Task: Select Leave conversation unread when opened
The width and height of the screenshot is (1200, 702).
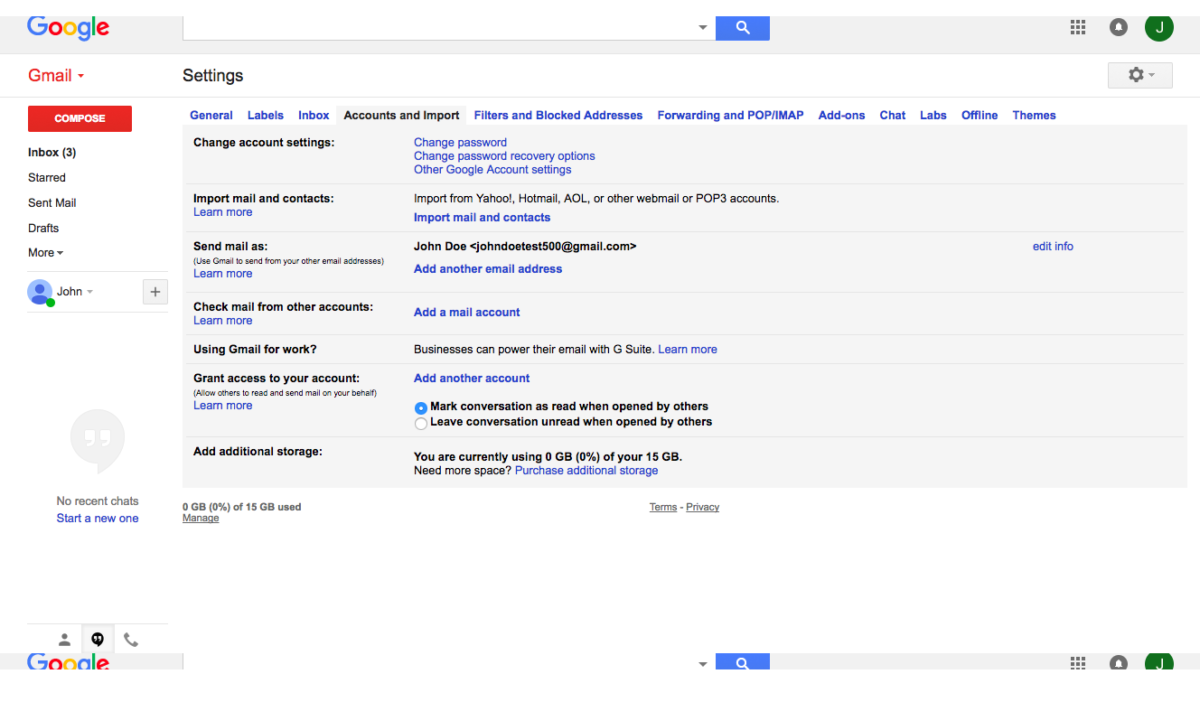Action: coord(421,423)
